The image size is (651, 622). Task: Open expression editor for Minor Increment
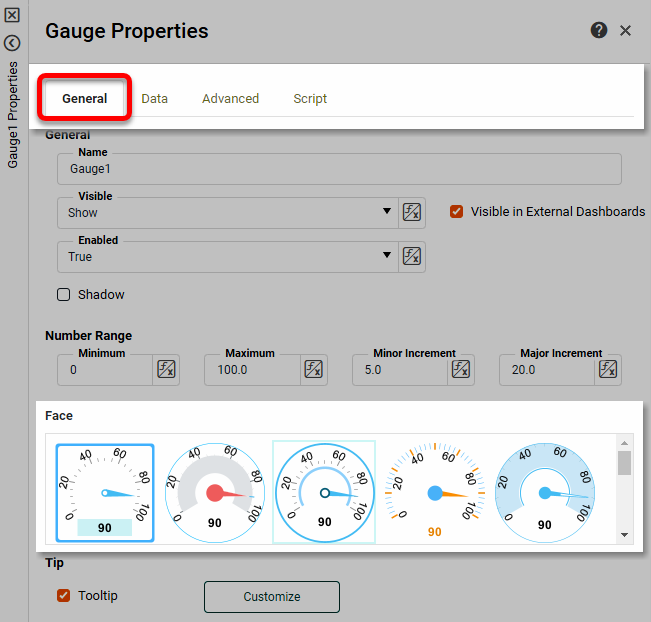pyautogui.click(x=461, y=370)
